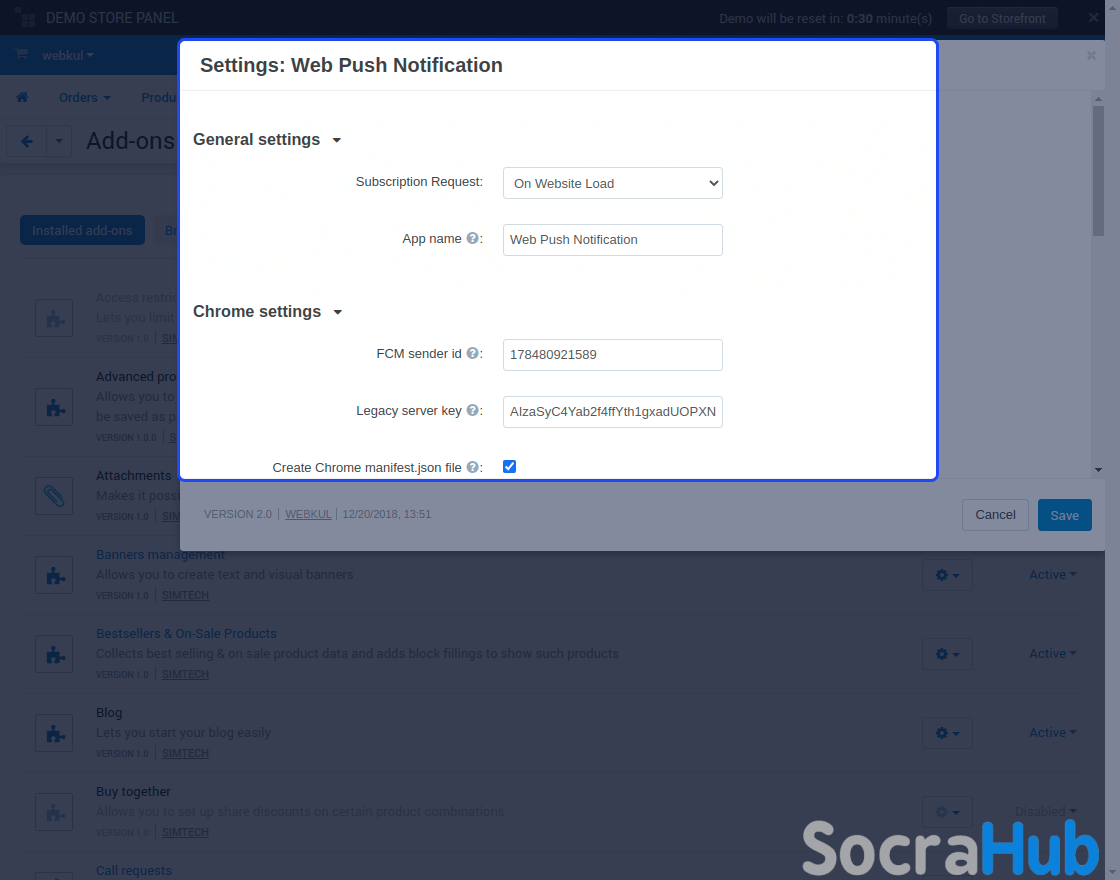Select the Installed add-ons tab

82,230
